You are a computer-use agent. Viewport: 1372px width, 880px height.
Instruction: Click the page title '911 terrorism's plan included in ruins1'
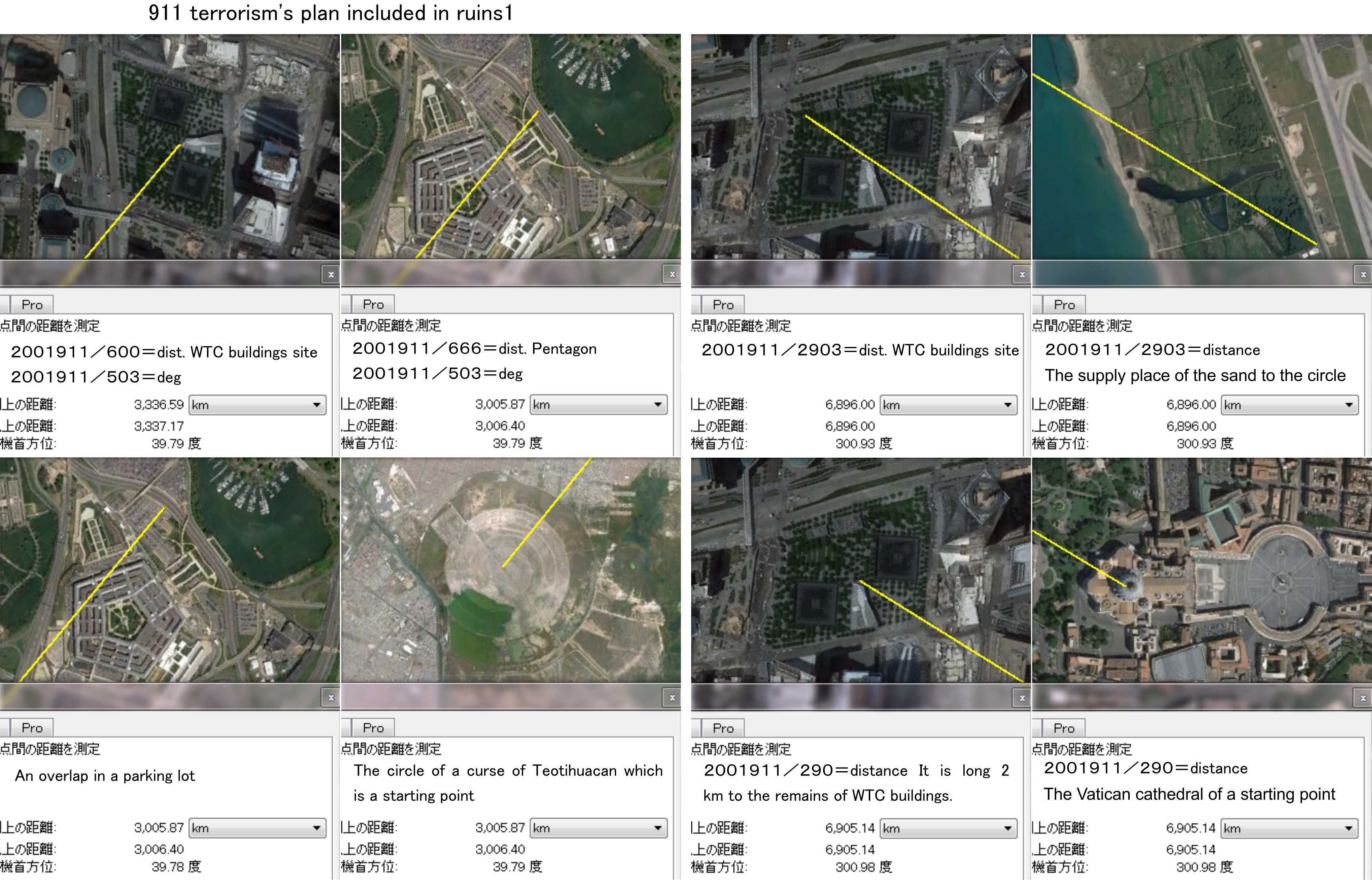(x=331, y=13)
